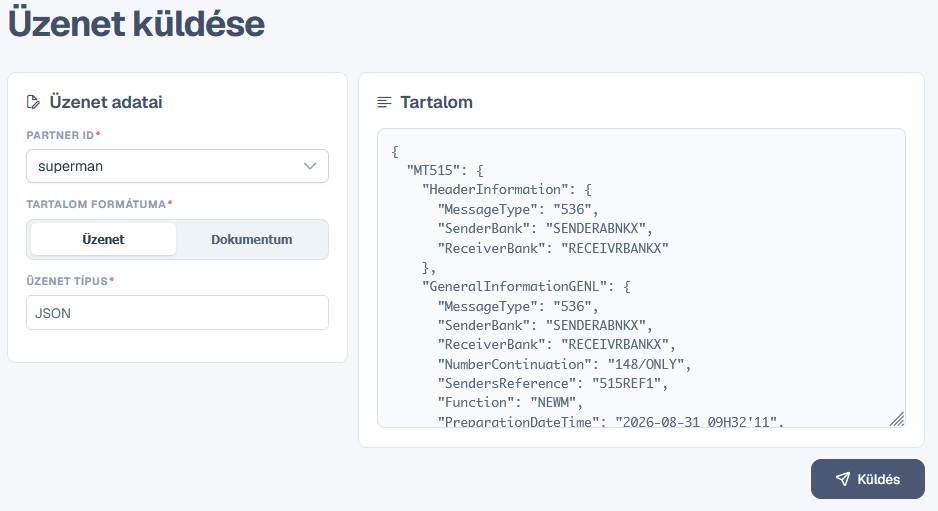Open the Partner ID dropdown showing superman
The width and height of the screenshot is (938, 511).
pyautogui.click(x=177, y=166)
